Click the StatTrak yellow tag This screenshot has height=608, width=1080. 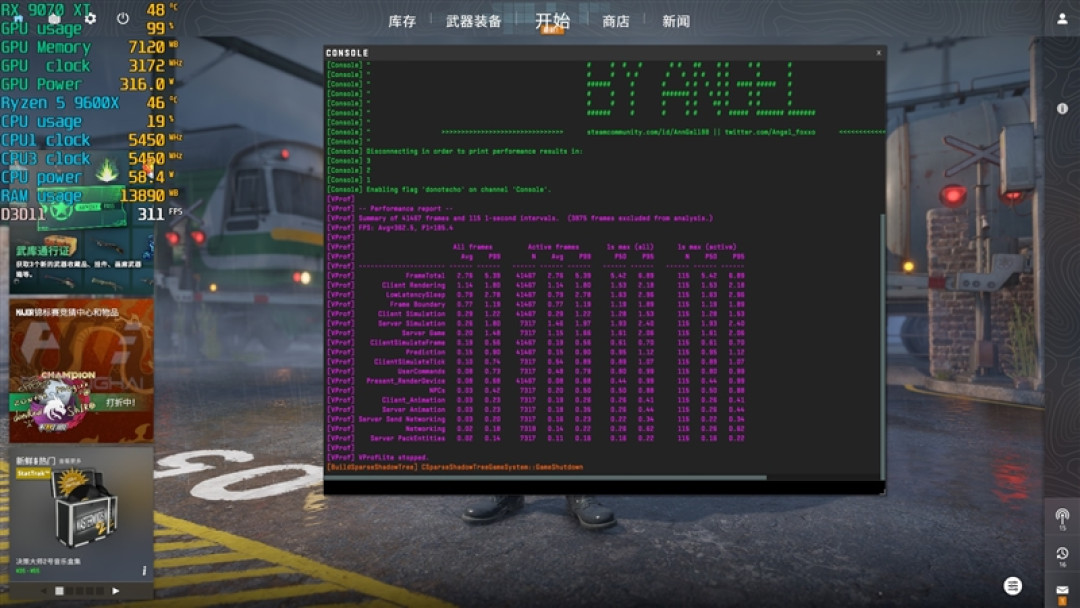[32, 474]
